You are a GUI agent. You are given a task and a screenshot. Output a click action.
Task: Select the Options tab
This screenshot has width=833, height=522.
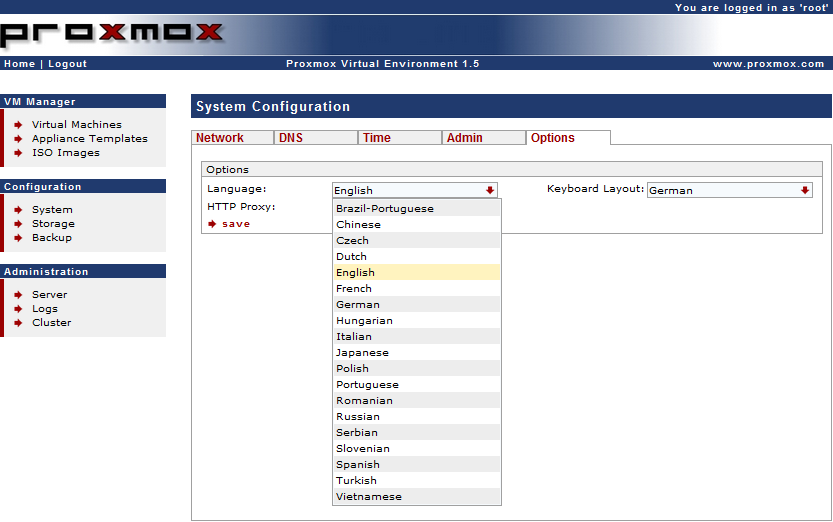click(x=568, y=138)
